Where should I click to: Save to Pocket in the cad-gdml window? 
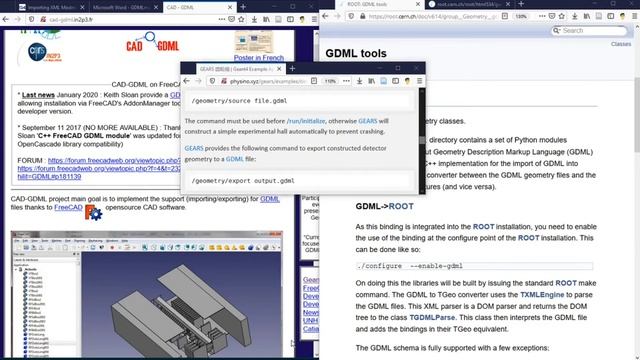coord(231,19)
